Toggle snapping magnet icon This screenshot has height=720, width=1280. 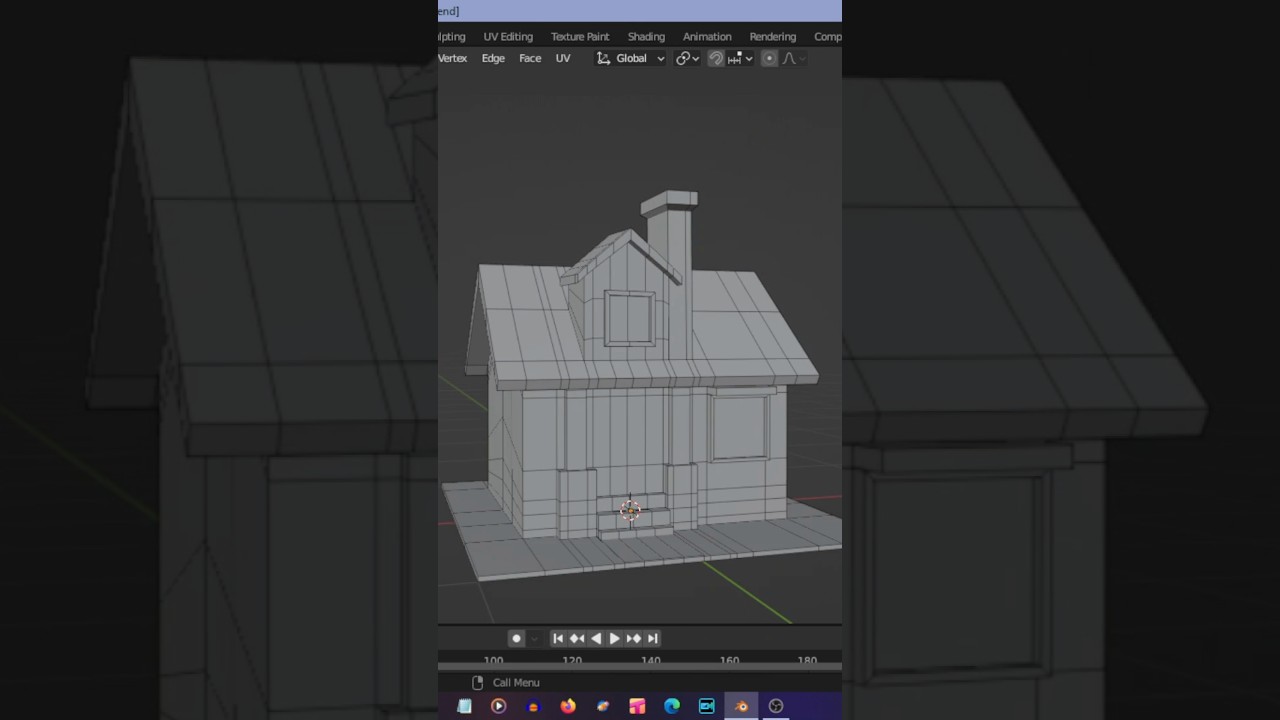pyautogui.click(x=716, y=58)
